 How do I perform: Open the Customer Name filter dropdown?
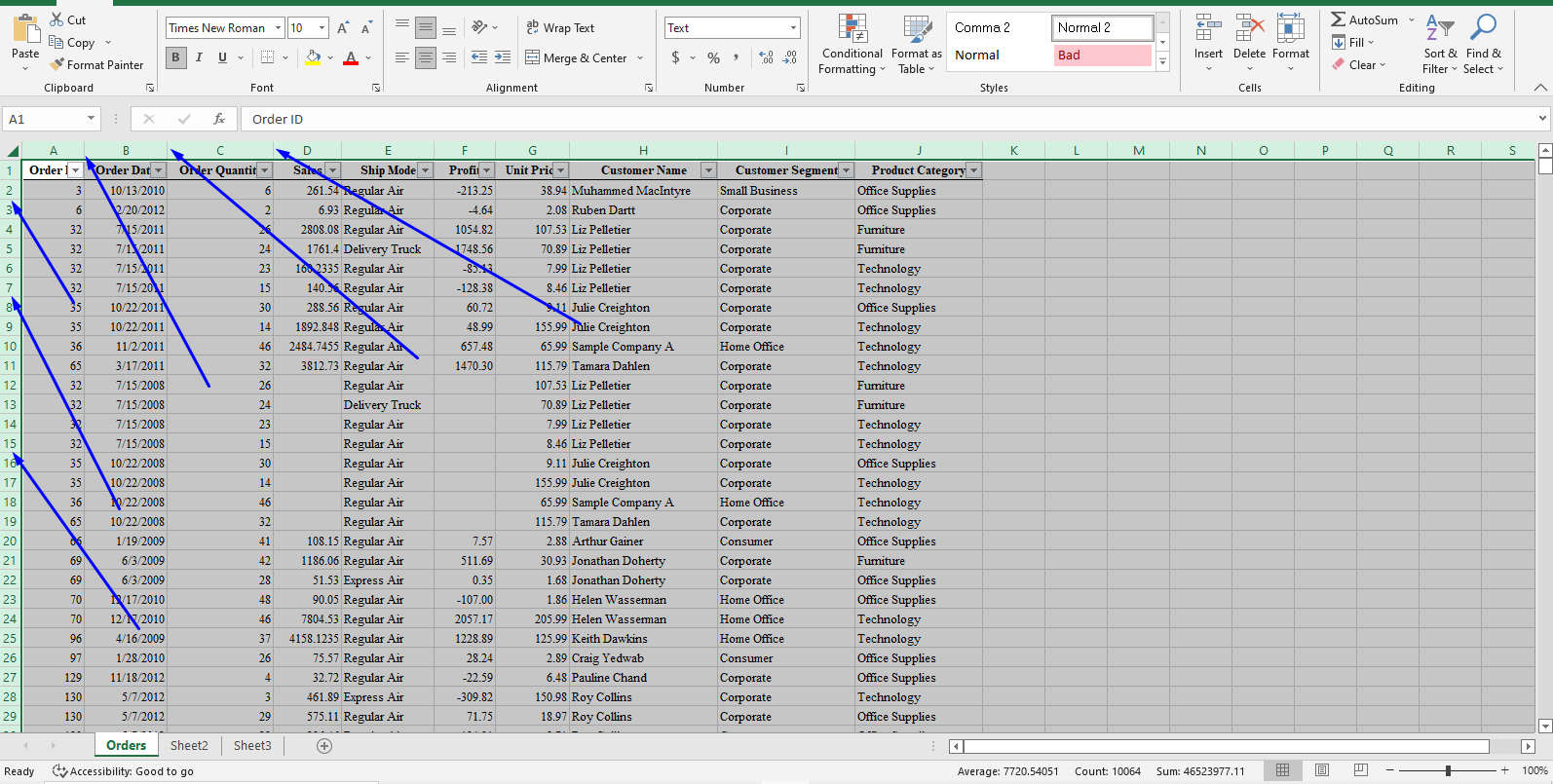[x=708, y=170]
